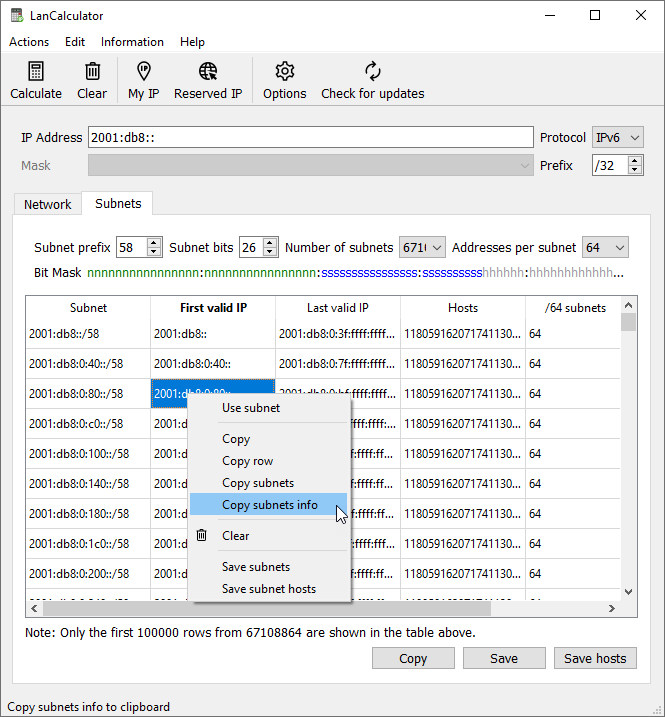Select the Subnets tab
This screenshot has height=717, width=665.
(118, 203)
